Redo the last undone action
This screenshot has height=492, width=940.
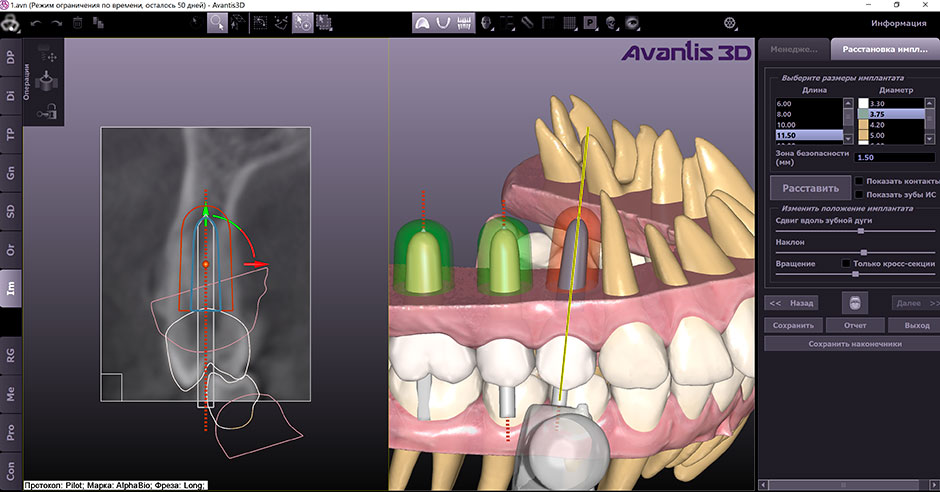pos(57,23)
